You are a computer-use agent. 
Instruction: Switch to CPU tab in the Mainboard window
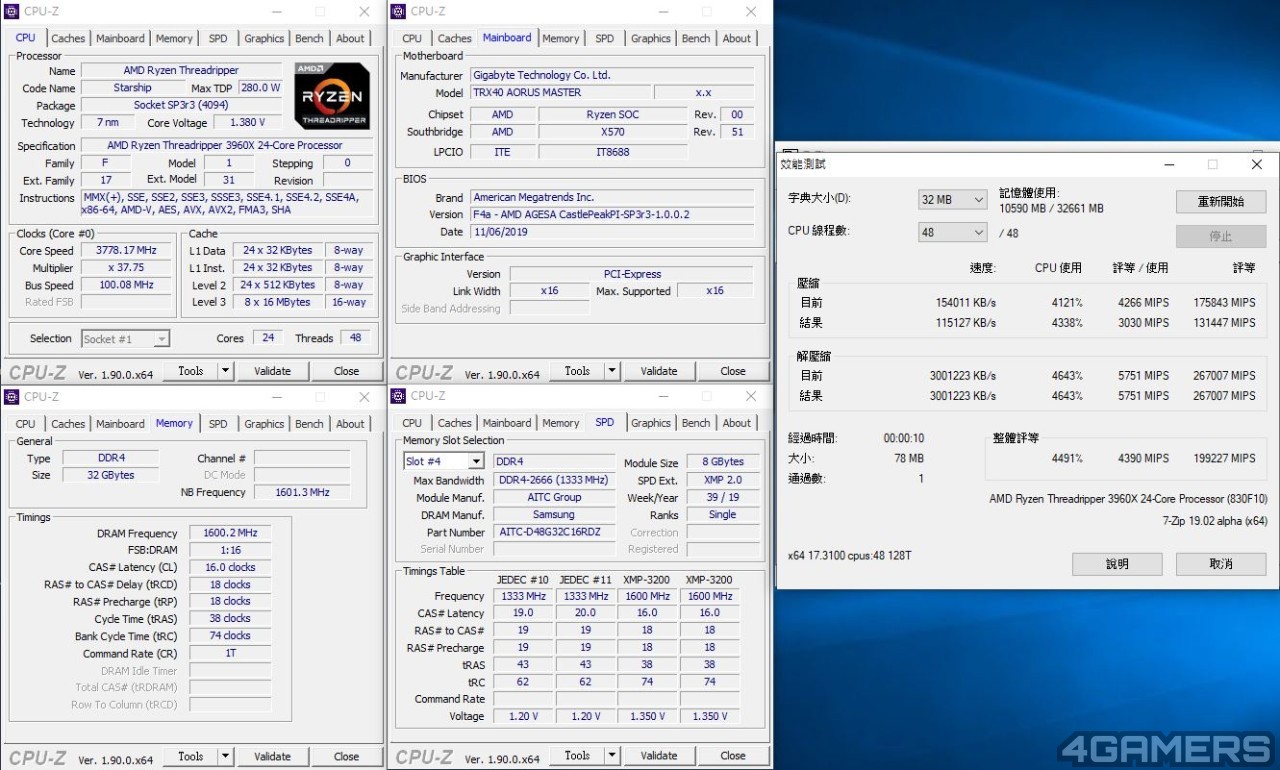[x=412, y=39]
